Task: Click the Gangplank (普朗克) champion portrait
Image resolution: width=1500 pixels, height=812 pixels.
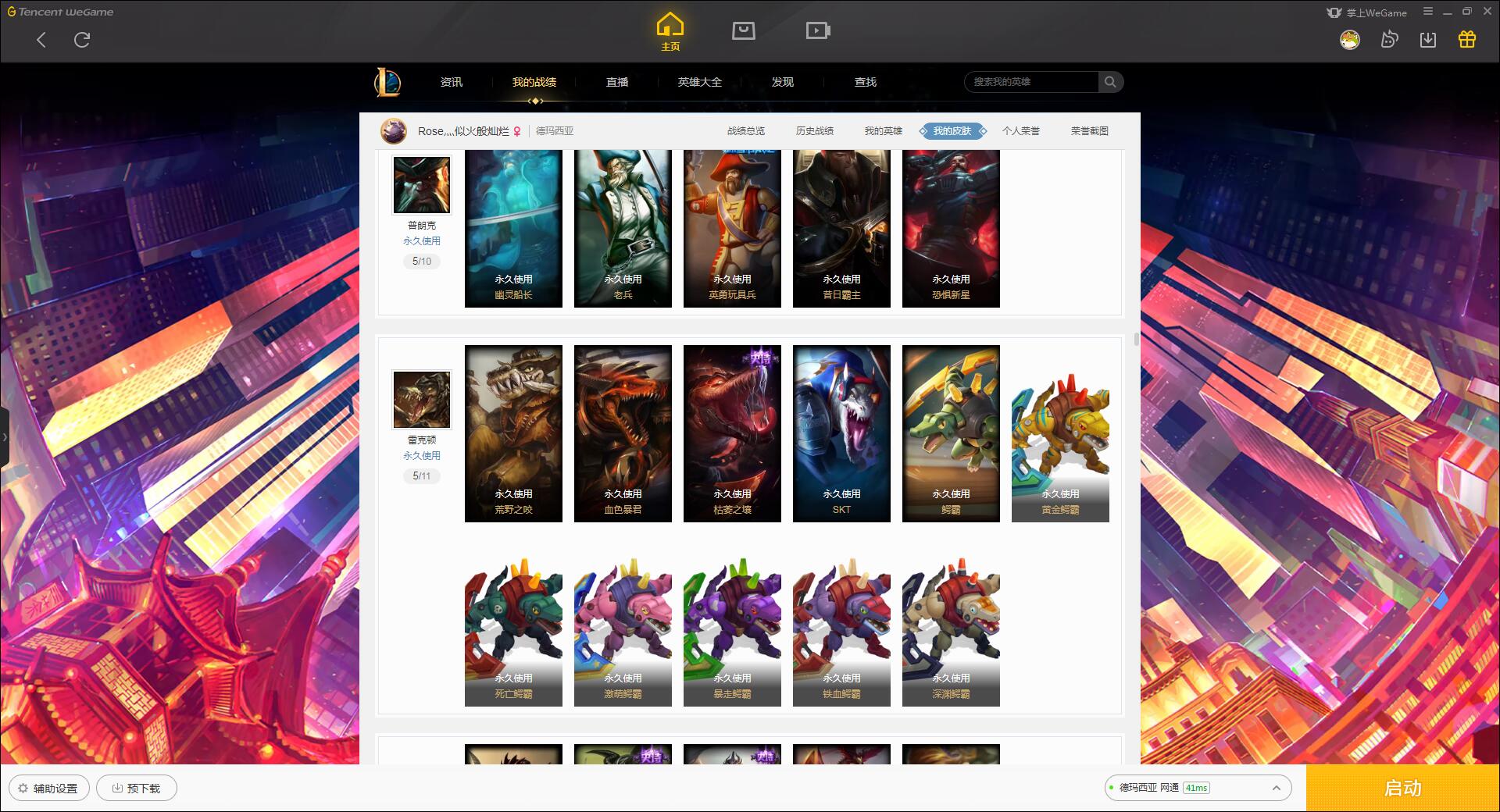Action: 422,185
